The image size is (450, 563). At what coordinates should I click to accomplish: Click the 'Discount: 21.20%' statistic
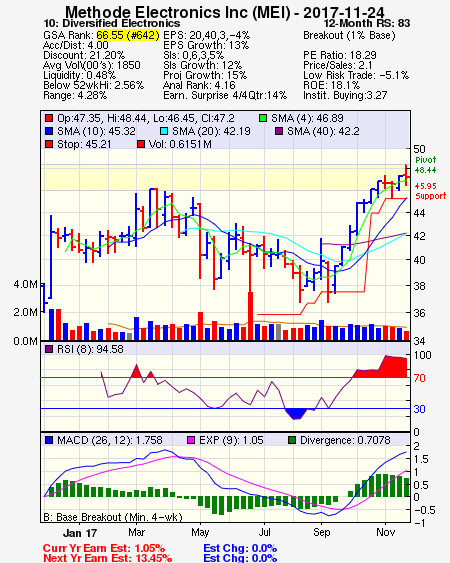pyautogui.click(x=84, y=55)
